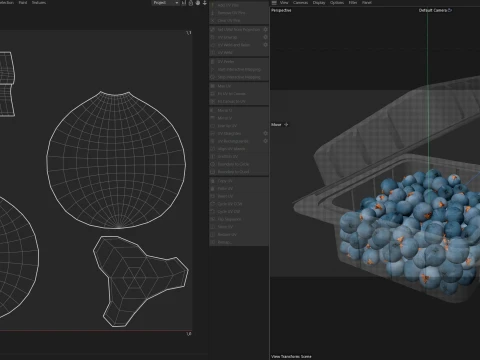Open the viewport Filter menu
Screen dimensions: 480x360
coord(353,3)
